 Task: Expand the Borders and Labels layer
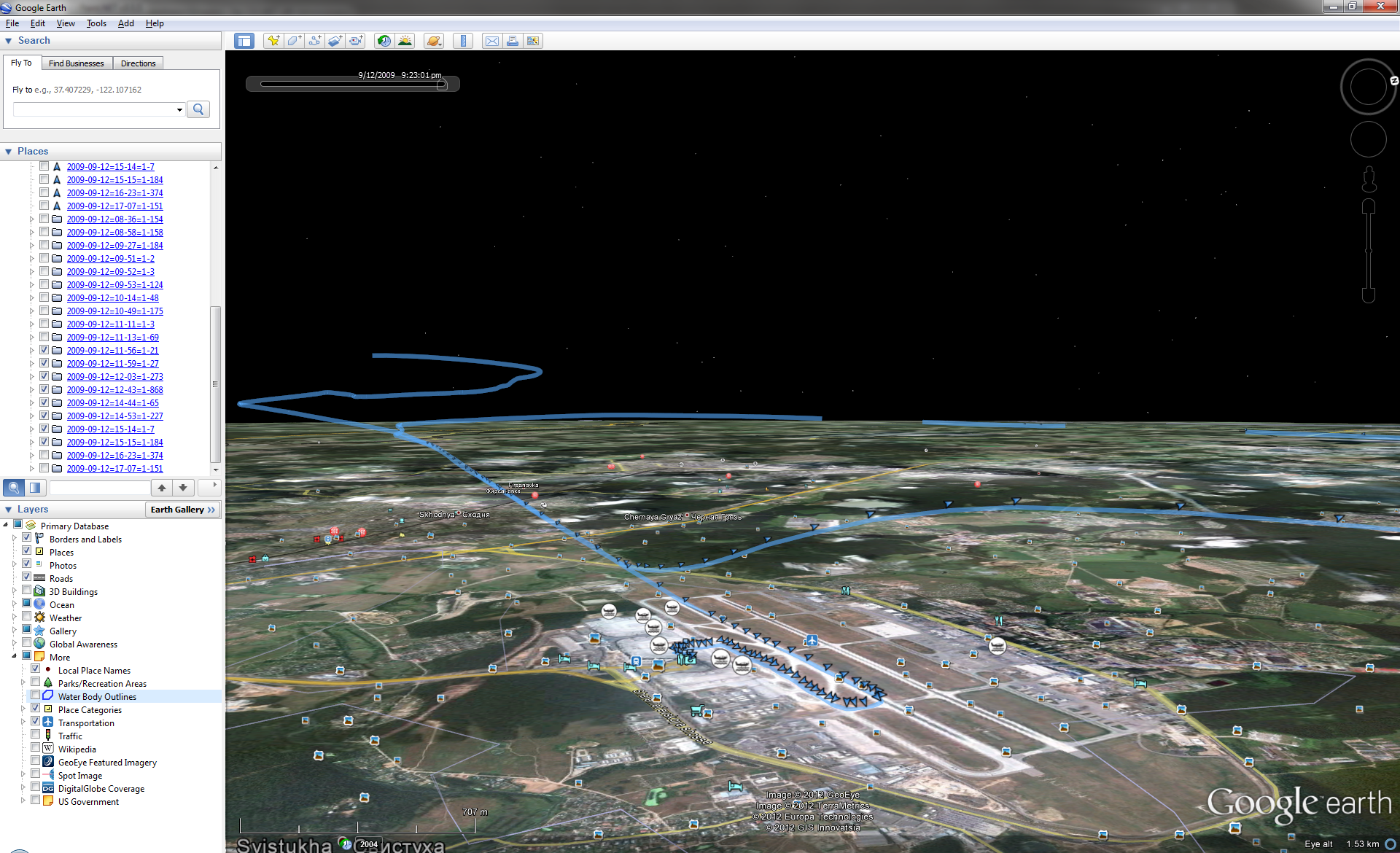15,539
